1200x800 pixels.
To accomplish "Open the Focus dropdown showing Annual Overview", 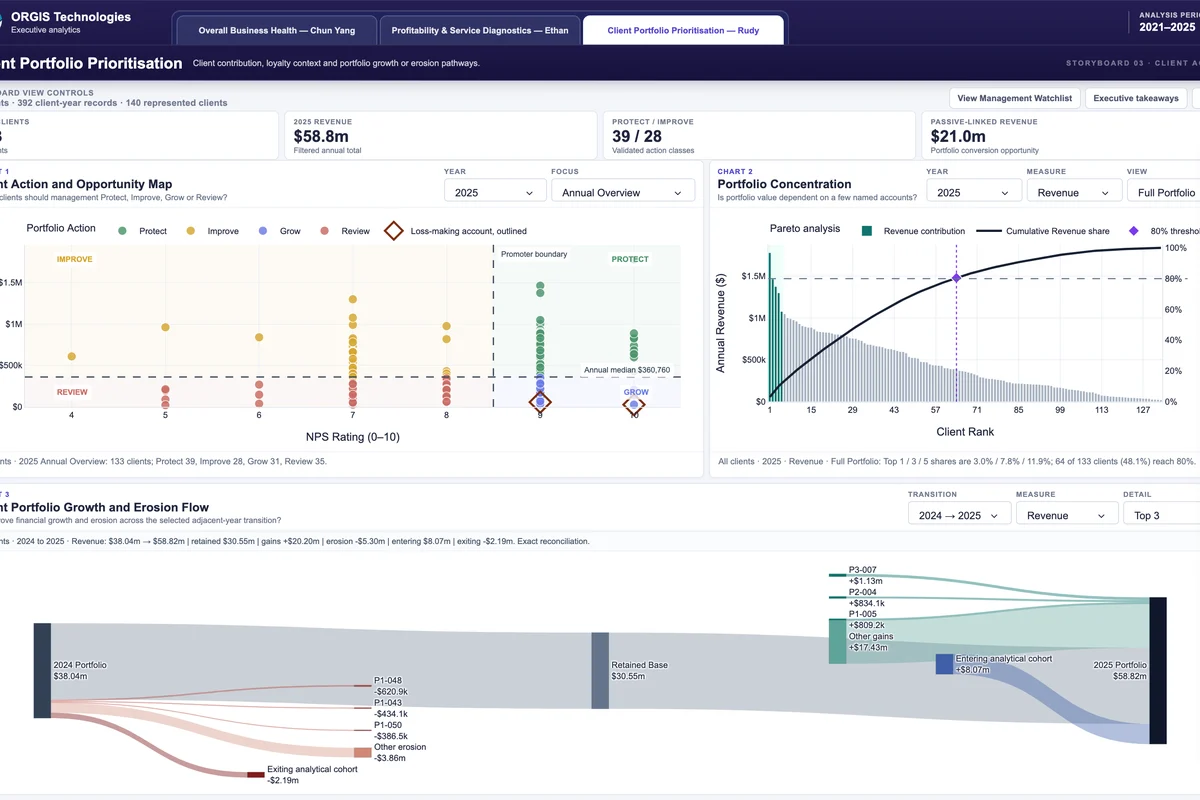I will [622, 192].
